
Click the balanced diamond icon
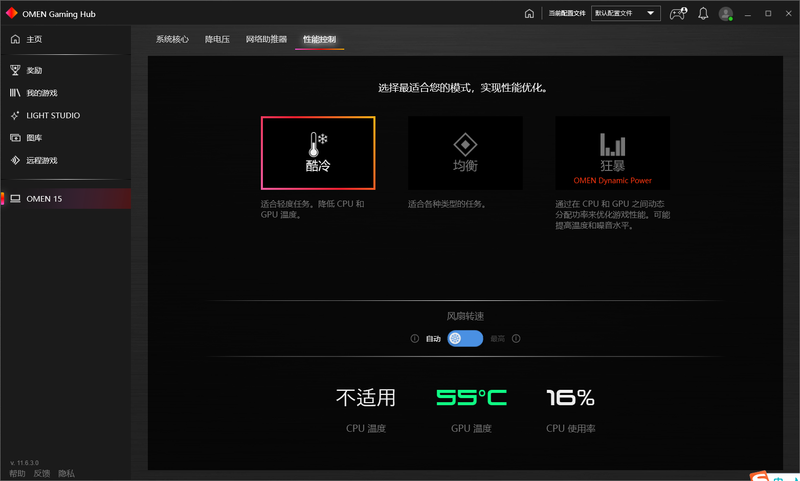(x=465, y=145)
